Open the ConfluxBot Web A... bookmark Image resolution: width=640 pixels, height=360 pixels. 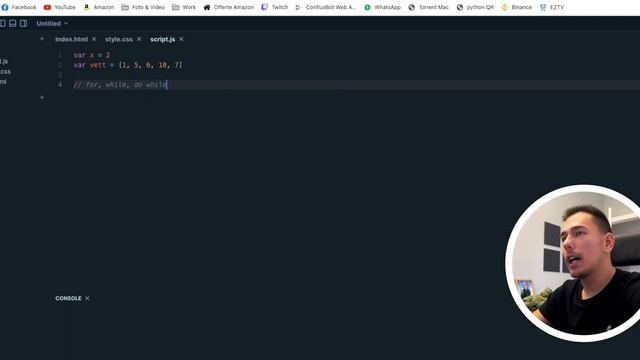326,7
